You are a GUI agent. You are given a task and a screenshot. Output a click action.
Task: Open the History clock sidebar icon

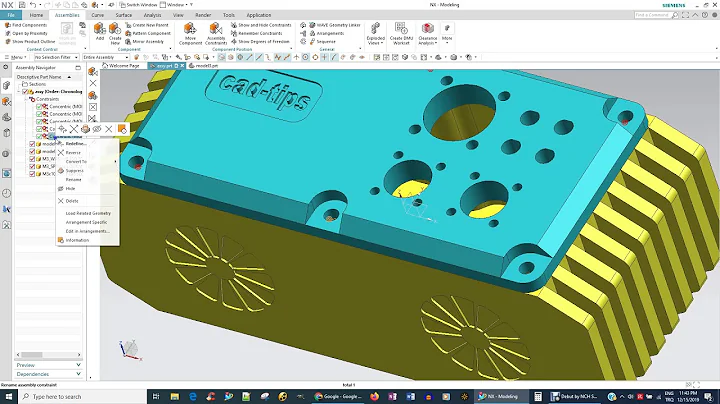[6, 193]
